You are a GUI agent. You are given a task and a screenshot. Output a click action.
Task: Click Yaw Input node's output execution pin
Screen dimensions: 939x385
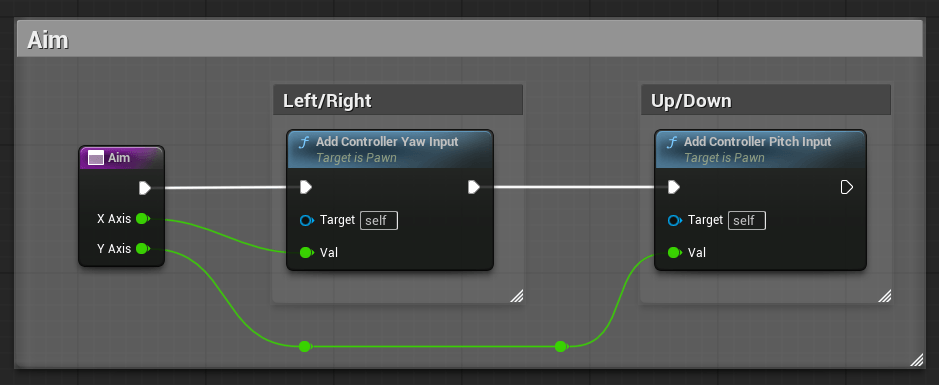point(474,187)
